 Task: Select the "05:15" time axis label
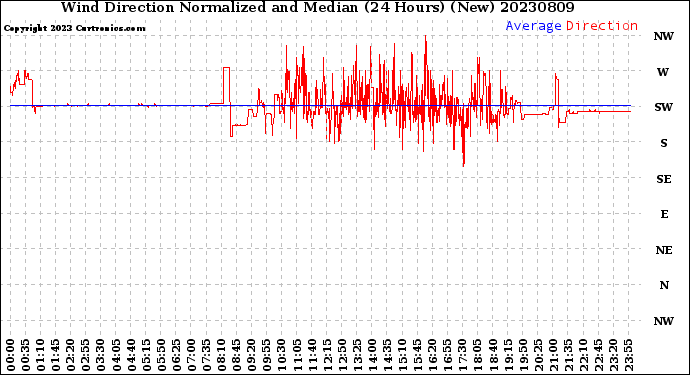tap(146, 355)
